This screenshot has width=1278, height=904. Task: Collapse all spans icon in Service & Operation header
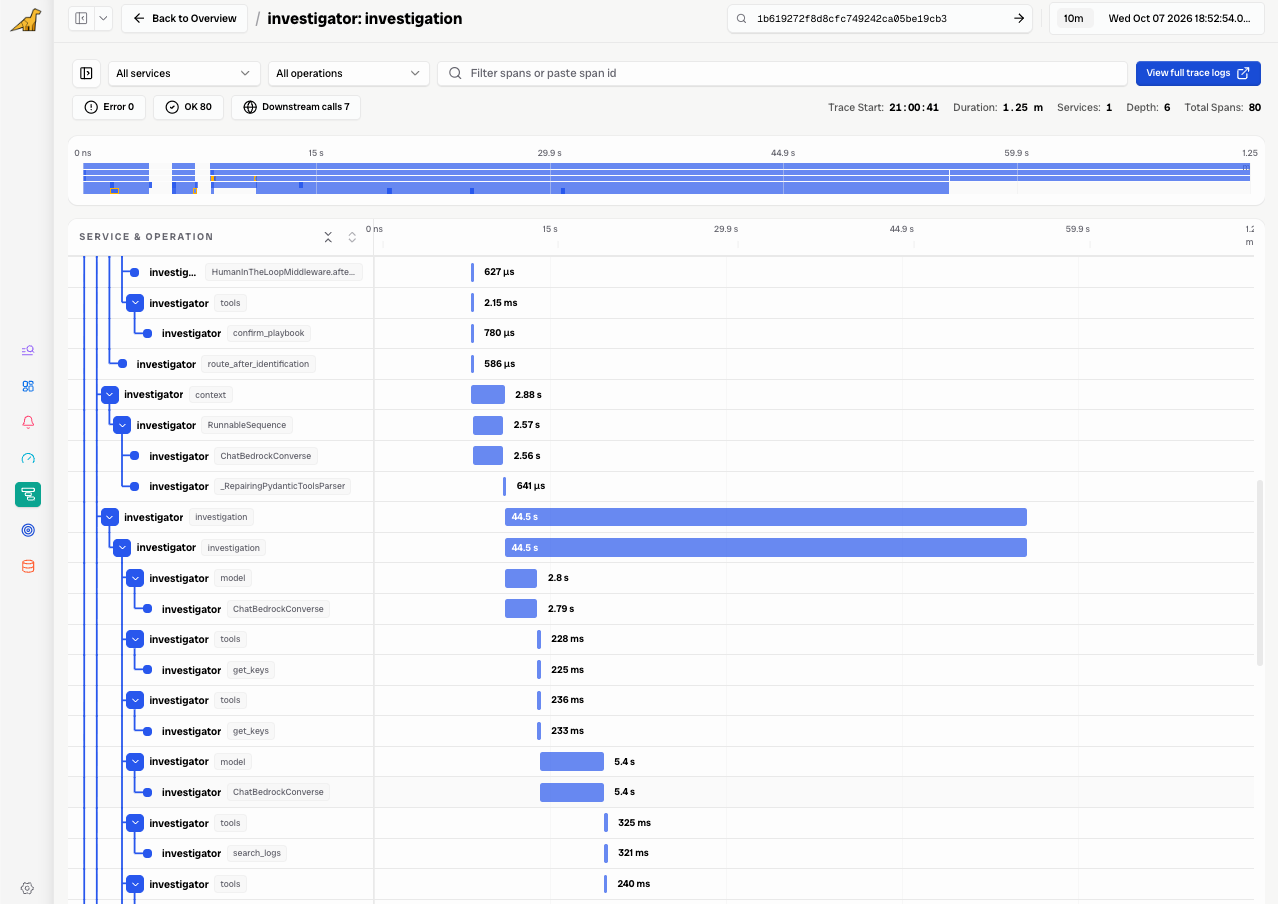(x=328, y=237)
